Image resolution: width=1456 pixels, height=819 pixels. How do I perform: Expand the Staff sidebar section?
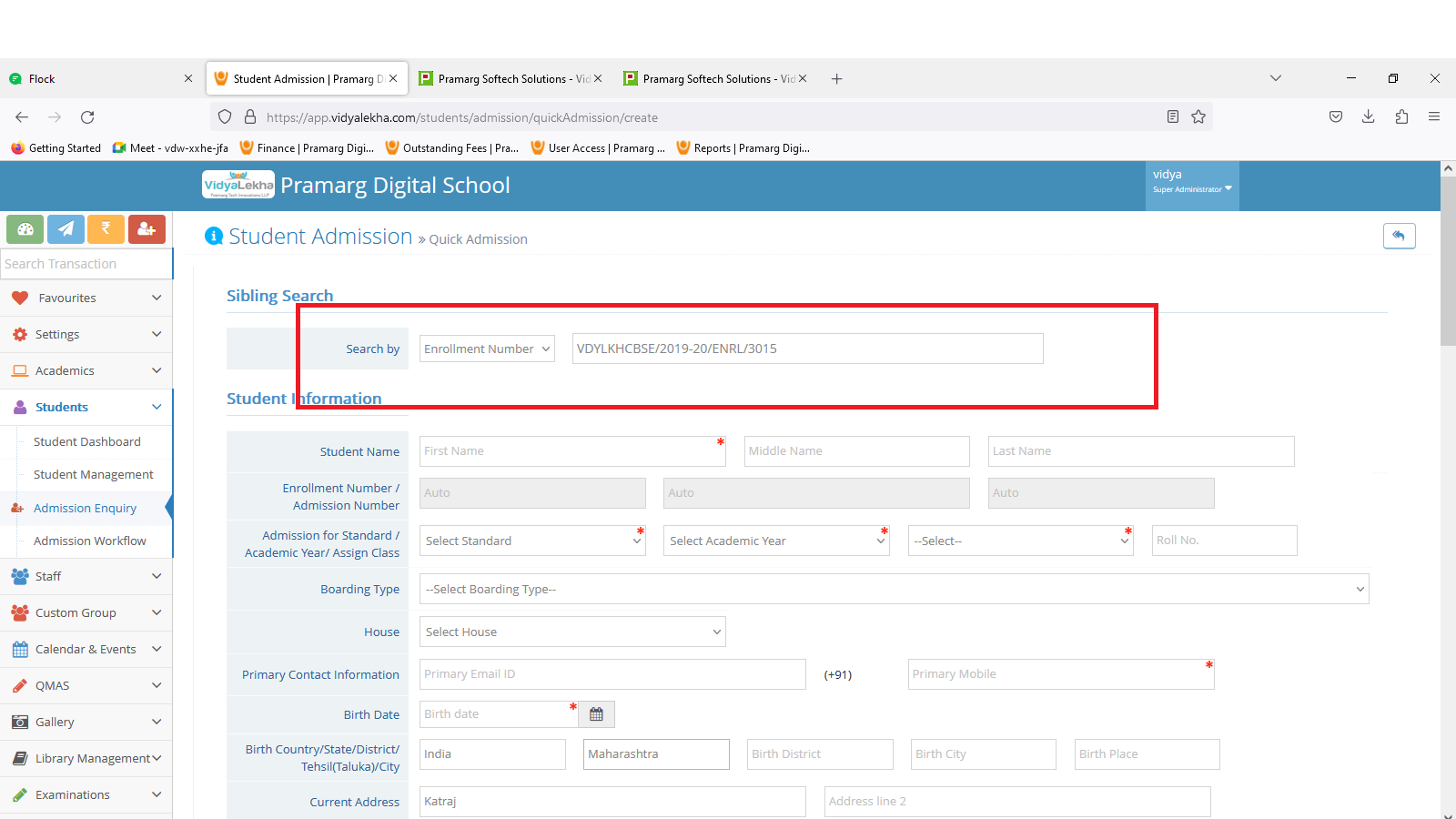86,576
